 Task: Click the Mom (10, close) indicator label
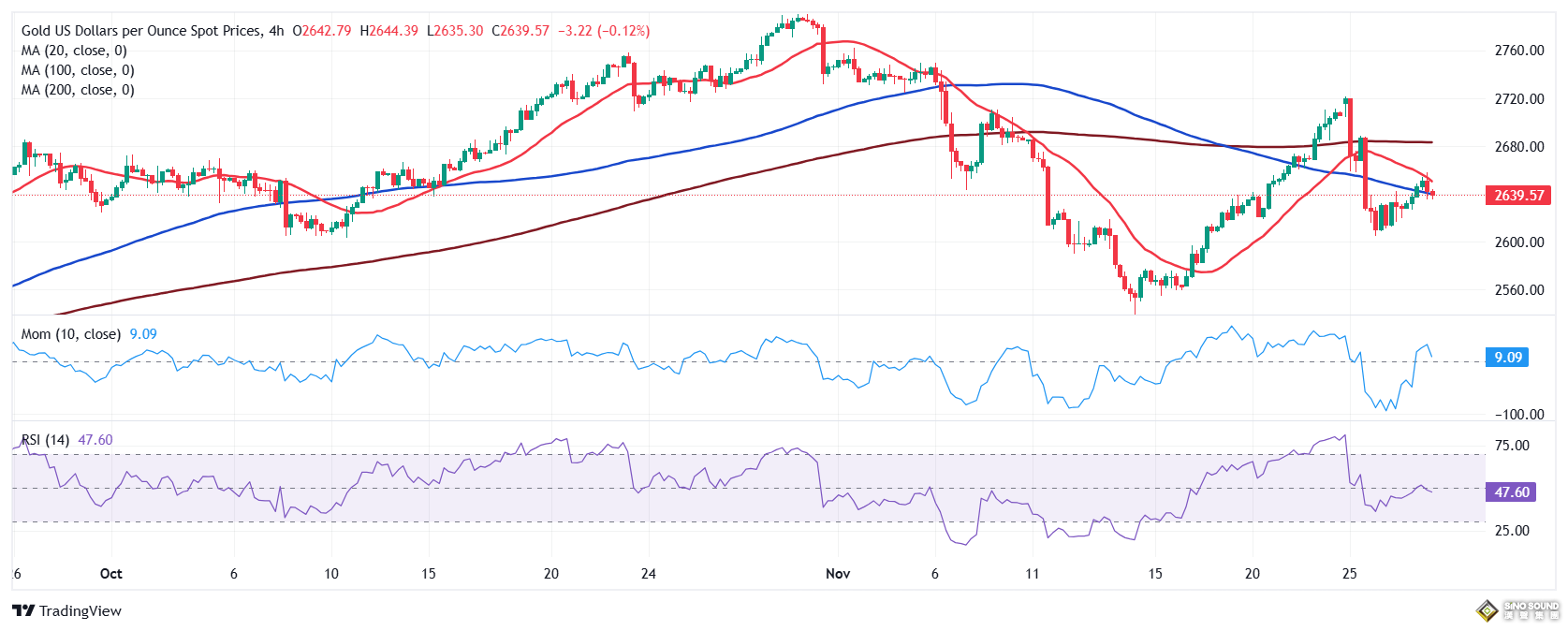(71, 334)
